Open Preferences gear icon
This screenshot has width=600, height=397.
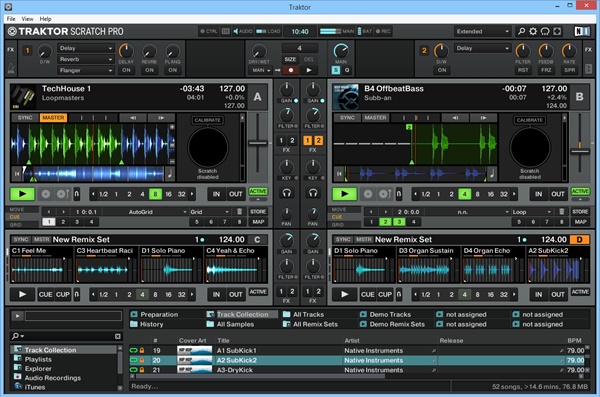click(x=533, y=31)
